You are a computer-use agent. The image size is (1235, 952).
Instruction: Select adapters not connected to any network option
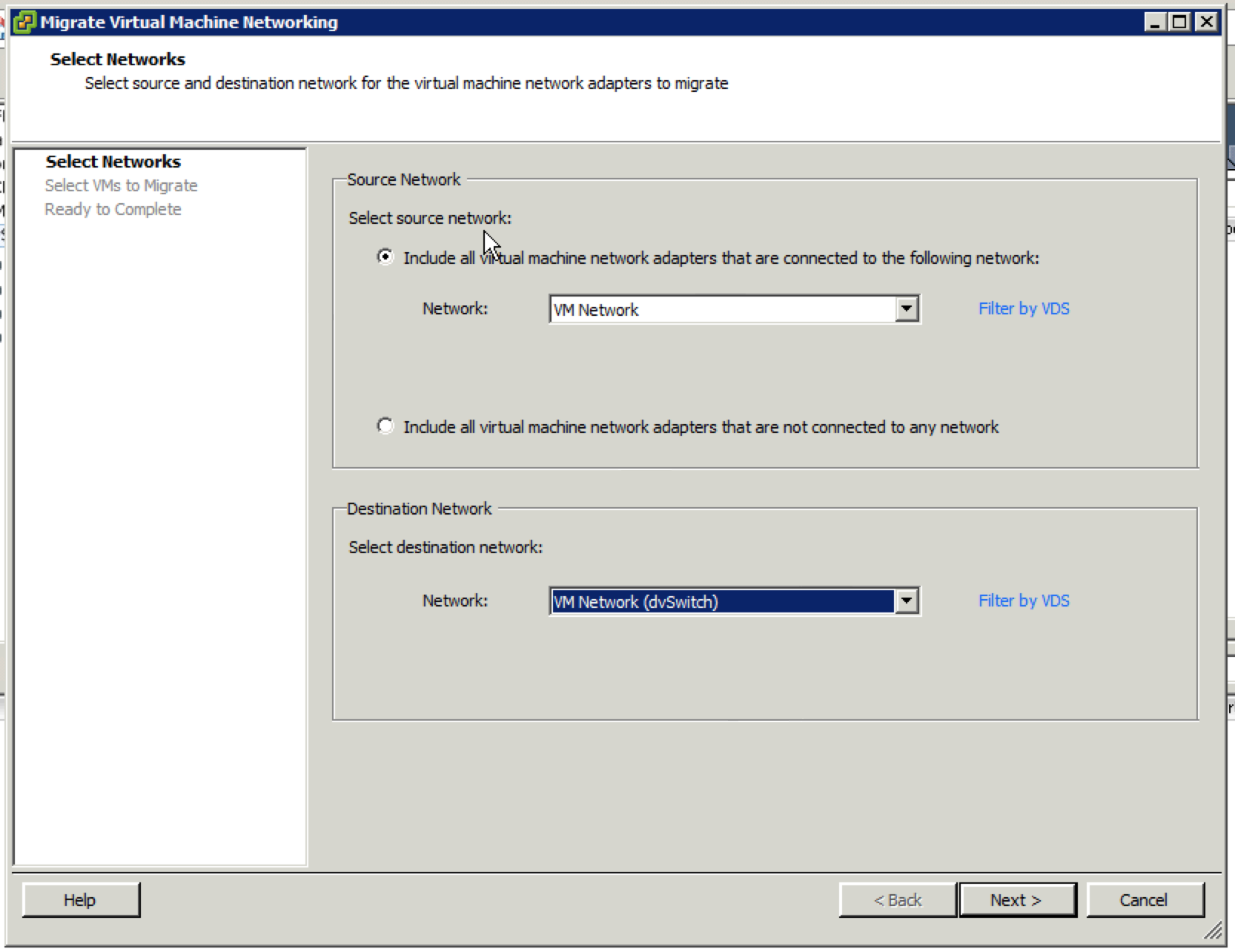pos(385,426)
